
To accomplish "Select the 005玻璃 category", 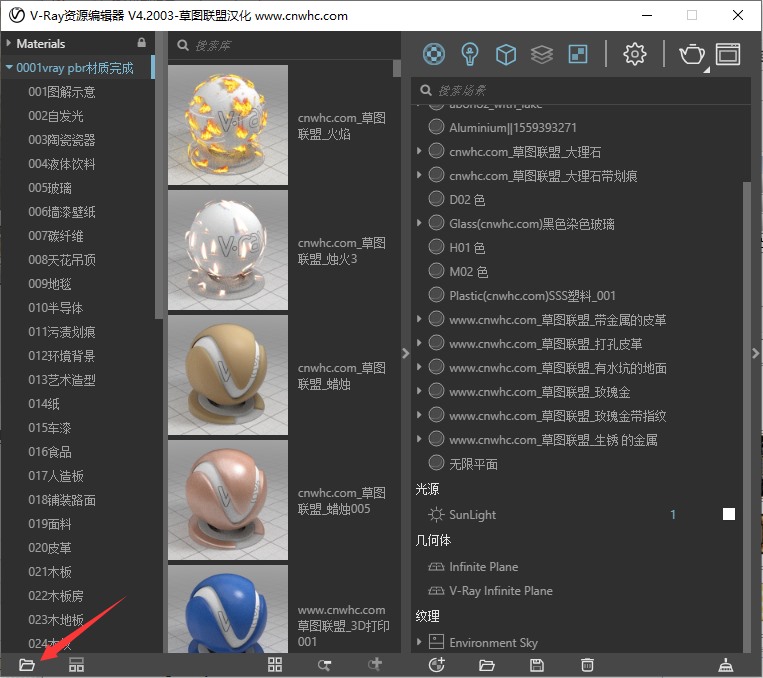I will pyautogui.click(x=50, y=188).
